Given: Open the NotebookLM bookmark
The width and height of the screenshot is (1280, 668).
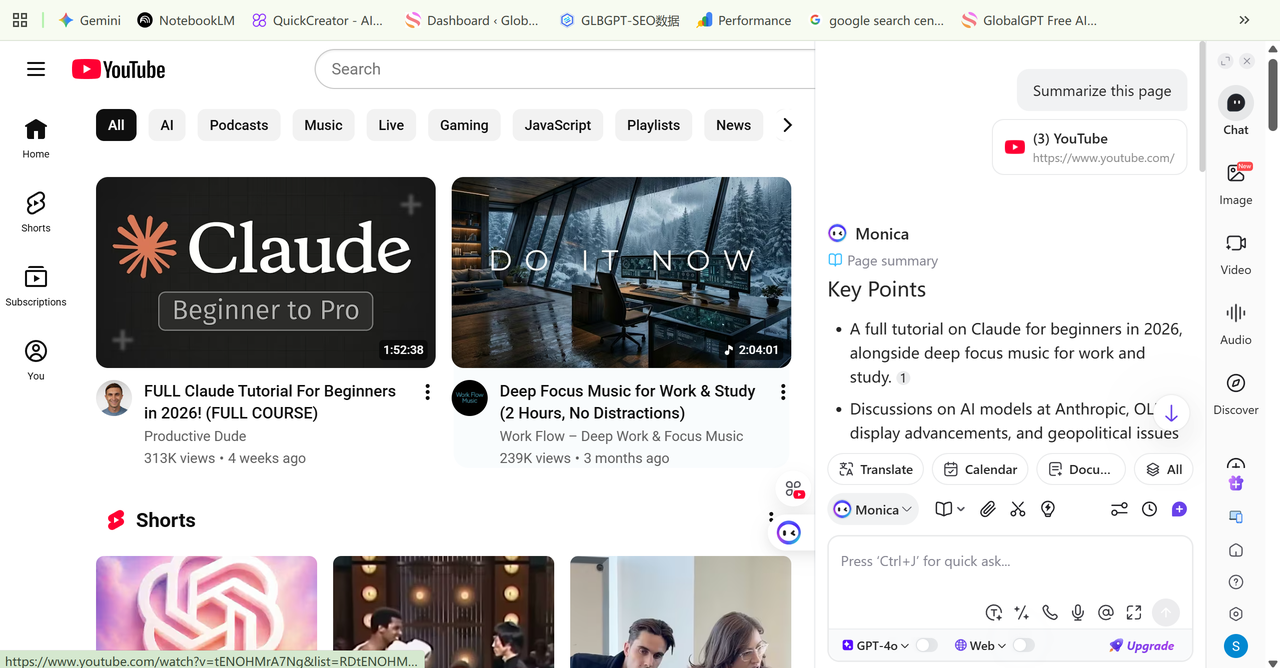Looking at the screenshot, I should tap(186, 20).
